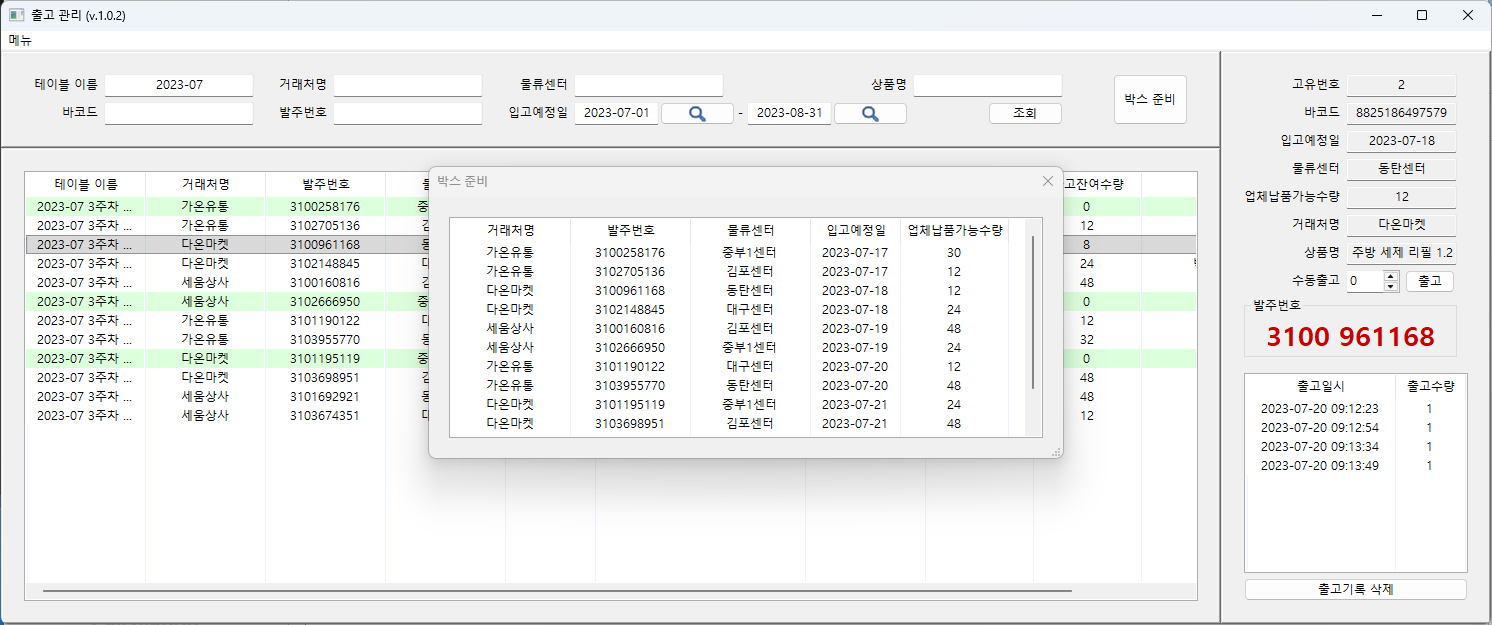This screenshot has height=625, width=1492.
Task: Select main table row with order 3103674351
Action: tap(611, 415)
